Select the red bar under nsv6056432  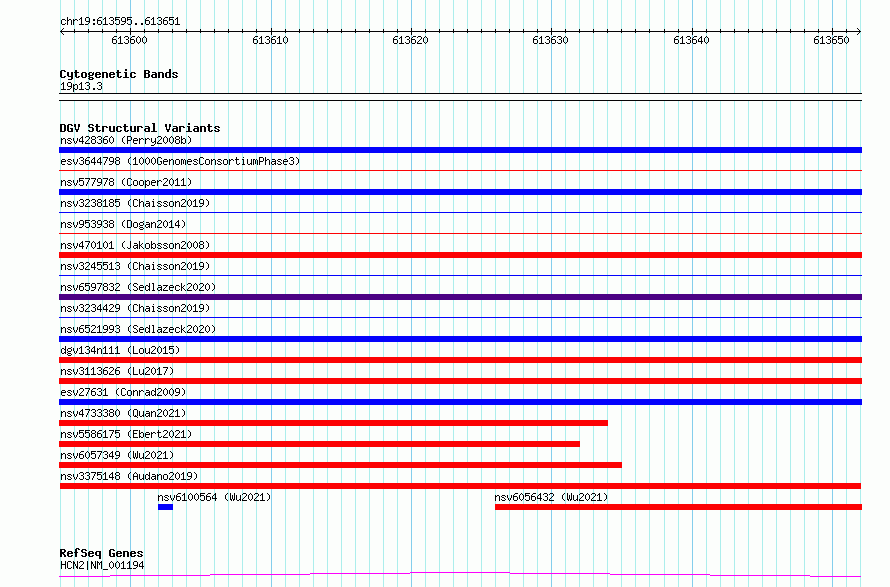point(678,507)
